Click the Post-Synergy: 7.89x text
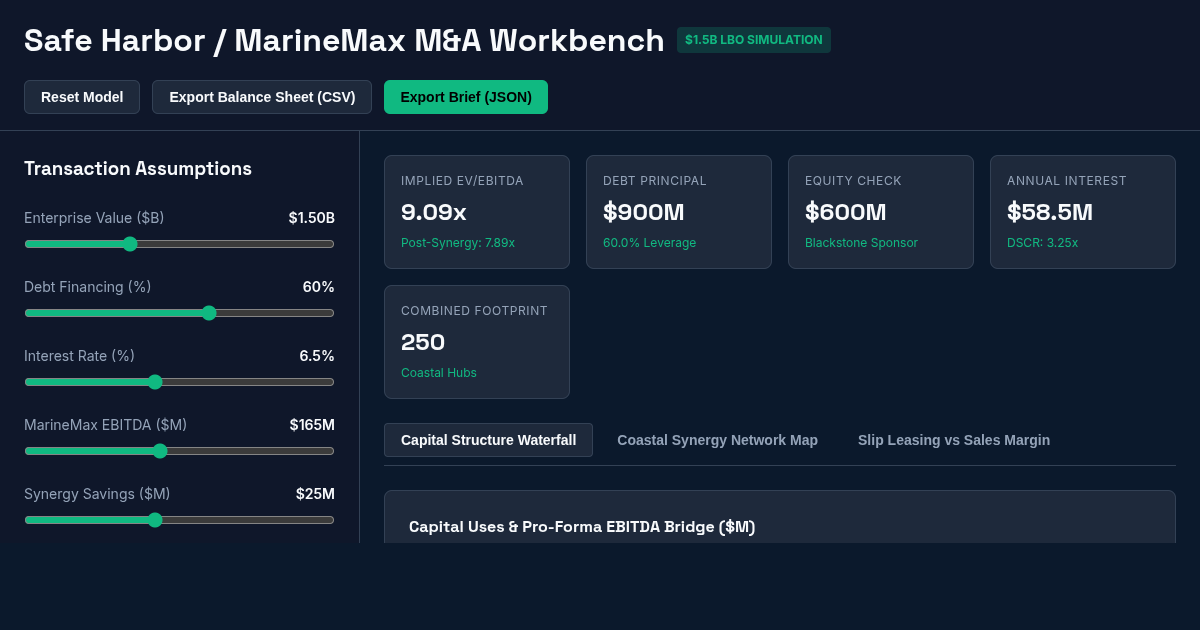This screenshot has width=1200, height=630. [458, 243]
